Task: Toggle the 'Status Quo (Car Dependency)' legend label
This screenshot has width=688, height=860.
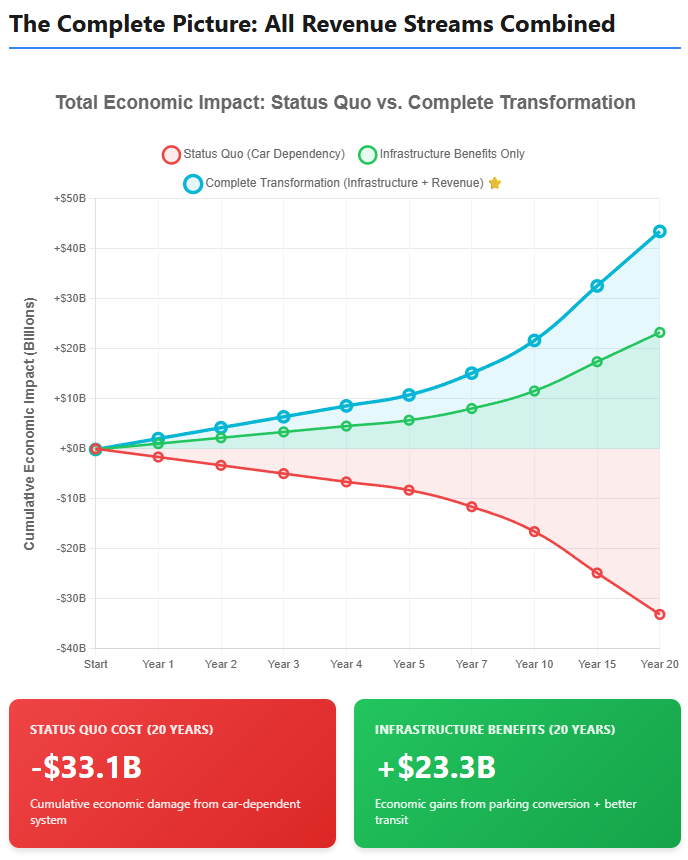Action: click(264, 154)
